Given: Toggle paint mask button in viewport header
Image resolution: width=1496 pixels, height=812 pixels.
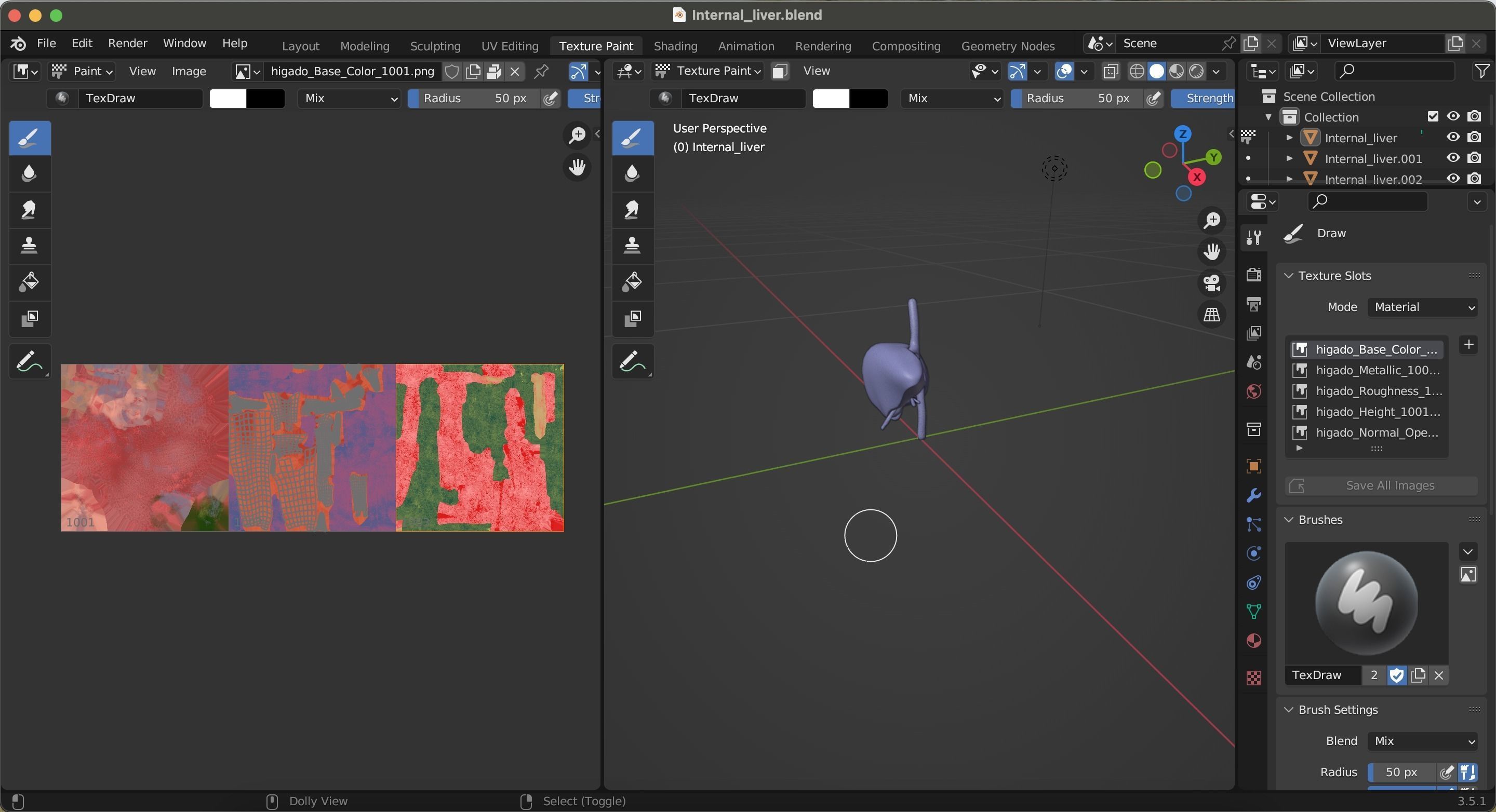Looking at the screenshot, I should [x=779, y=71].
